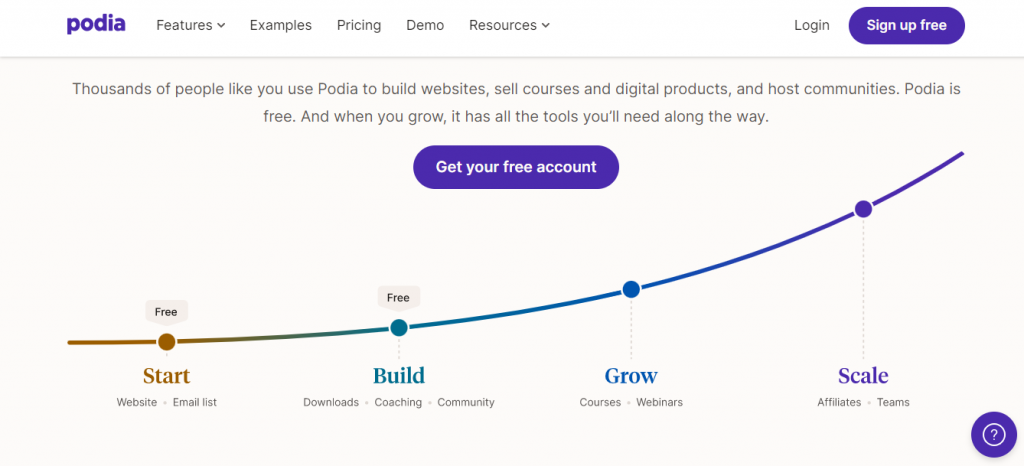
Task: Click the Login link
Action: 812,25
